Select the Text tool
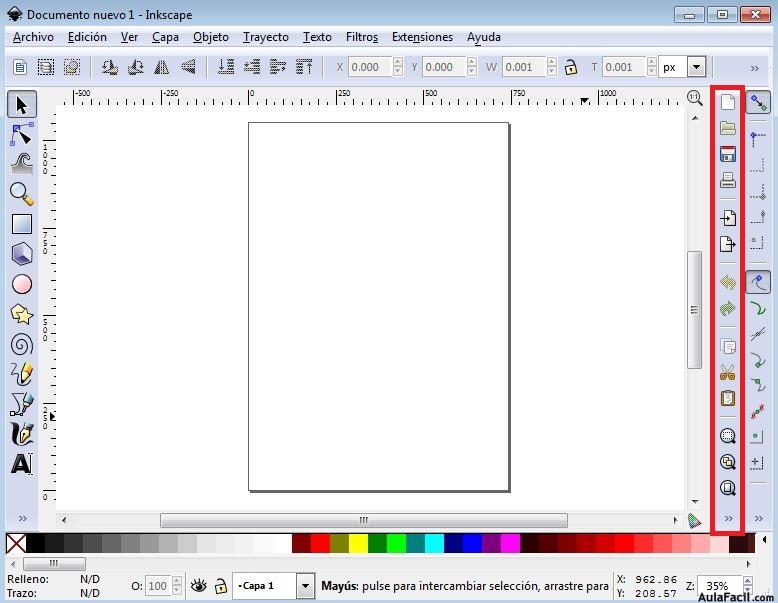The height and width of the screenshot is (603, 778). tap(22, 464)
